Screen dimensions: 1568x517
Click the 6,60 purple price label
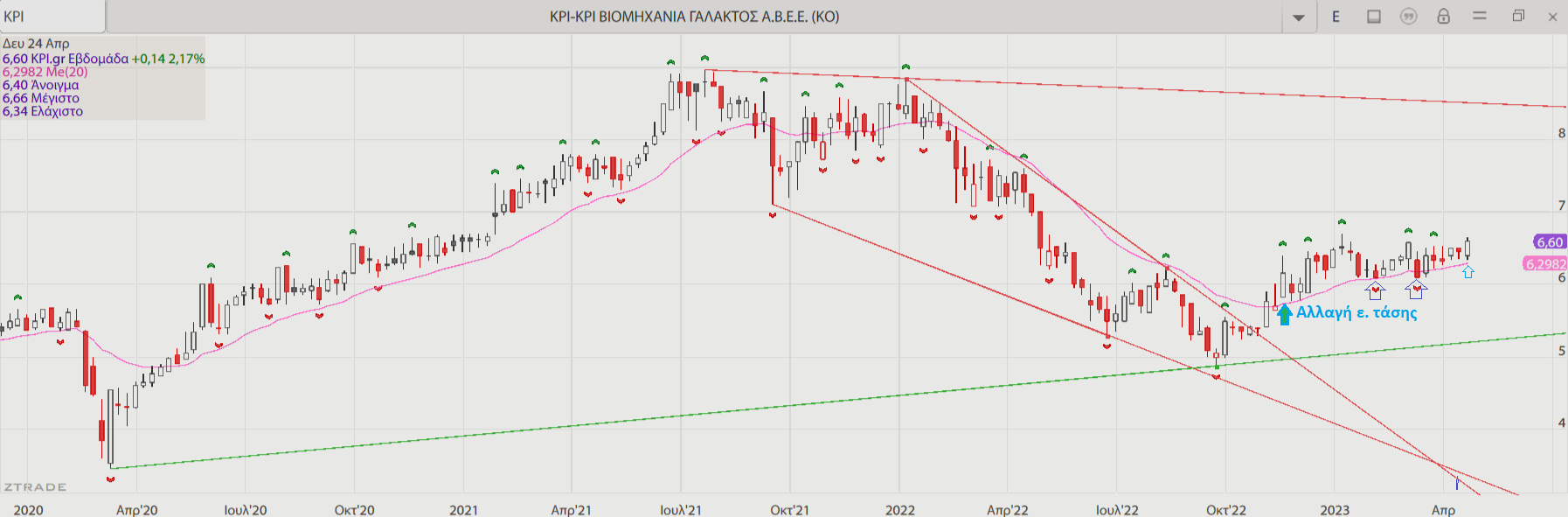pyautogui.click(x=1550, y=242)
